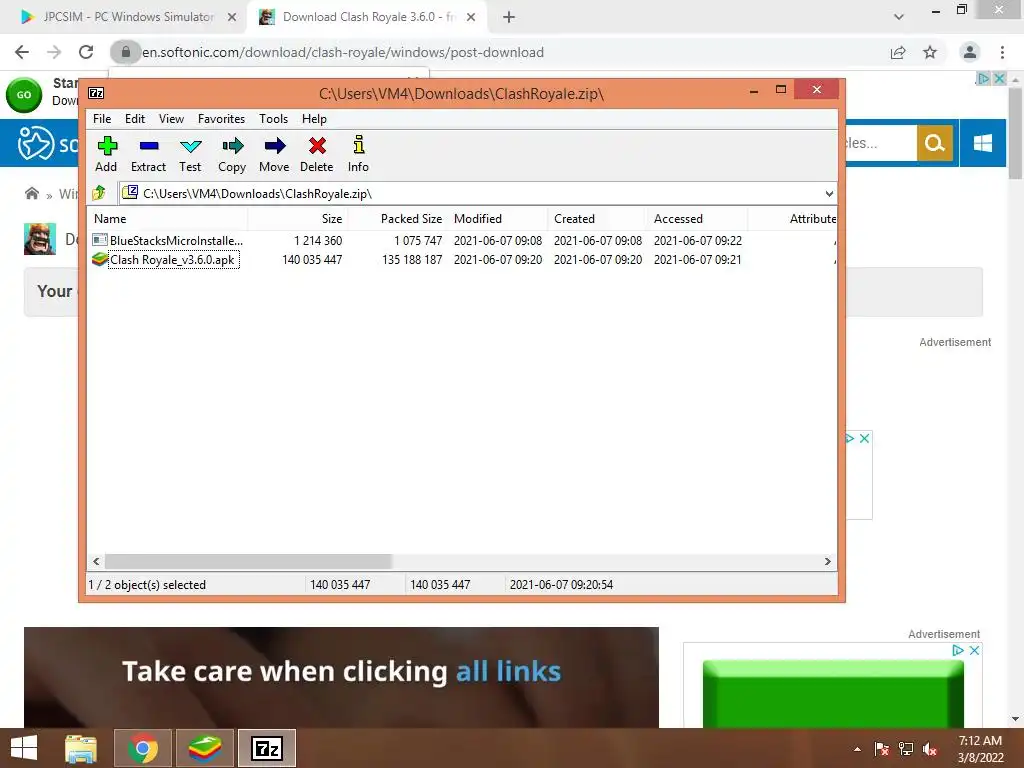Click the green GO button

pos(24,95)
